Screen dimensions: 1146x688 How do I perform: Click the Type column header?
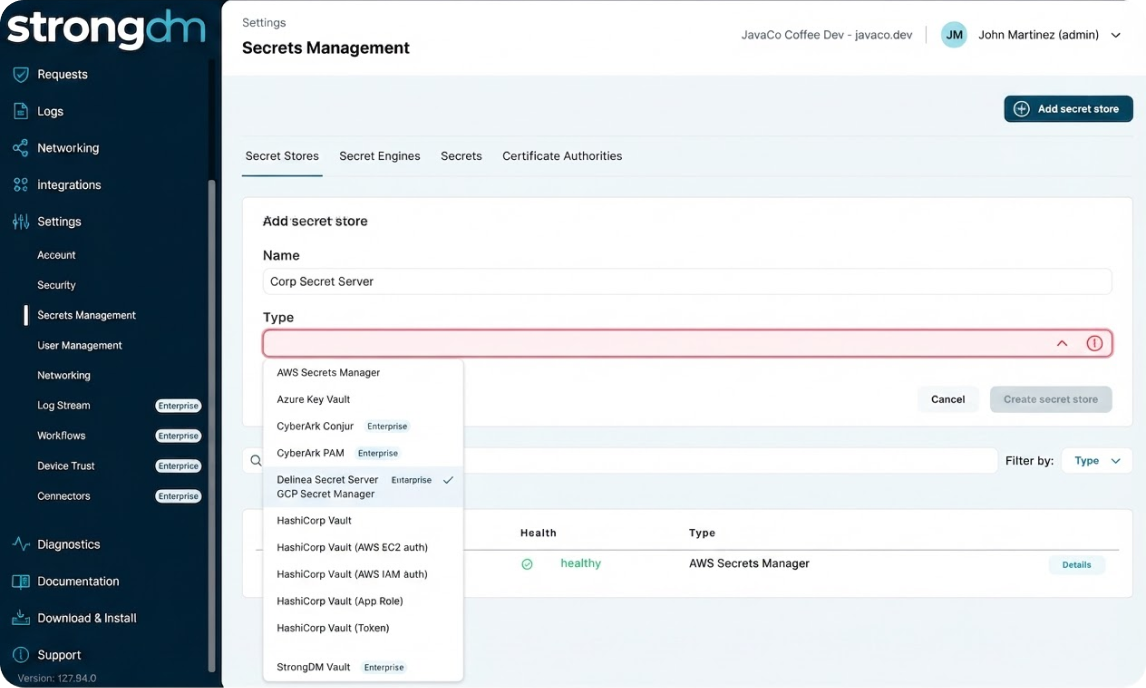[x=702, y=533]
